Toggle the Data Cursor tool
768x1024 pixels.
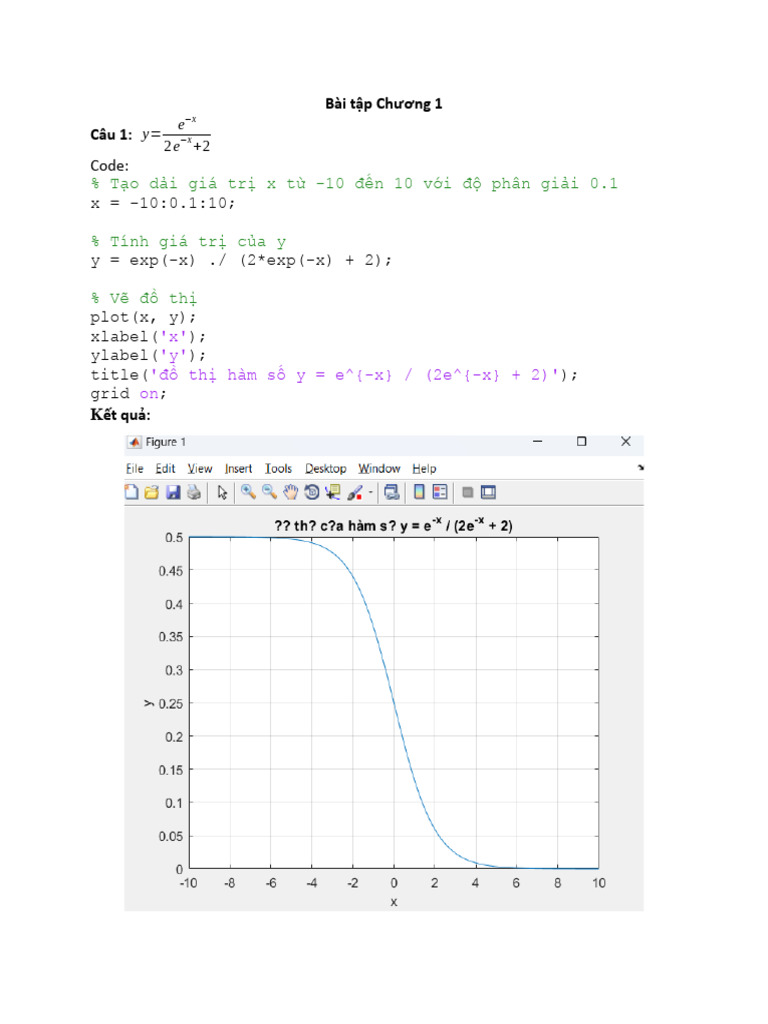point(333,492)
